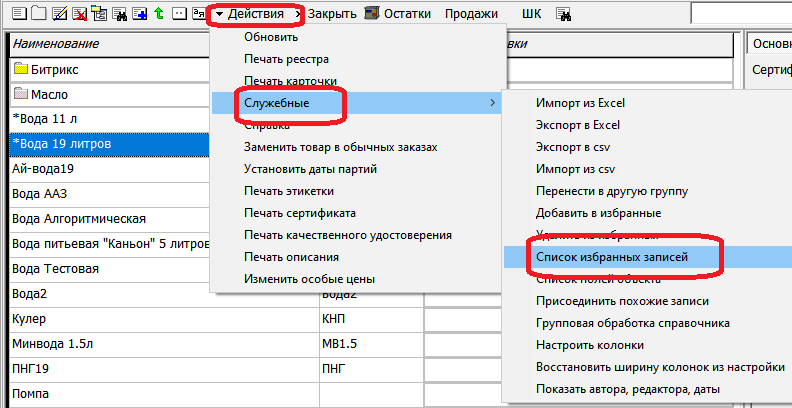Click the Продажи toolbar button
This screenshot has height=408, width=792.
coord(470,14)
